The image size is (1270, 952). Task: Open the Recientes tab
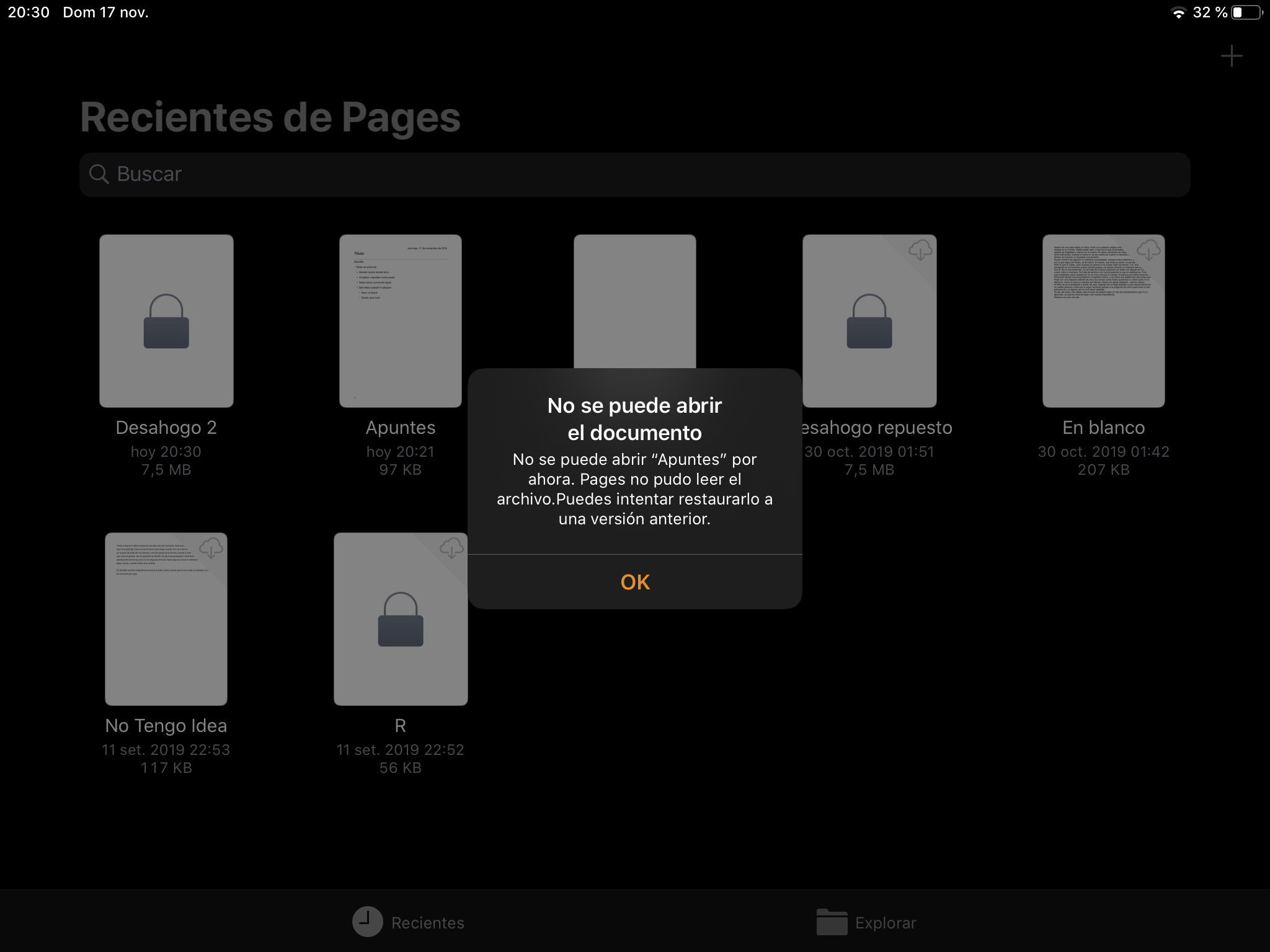point(427,923)
